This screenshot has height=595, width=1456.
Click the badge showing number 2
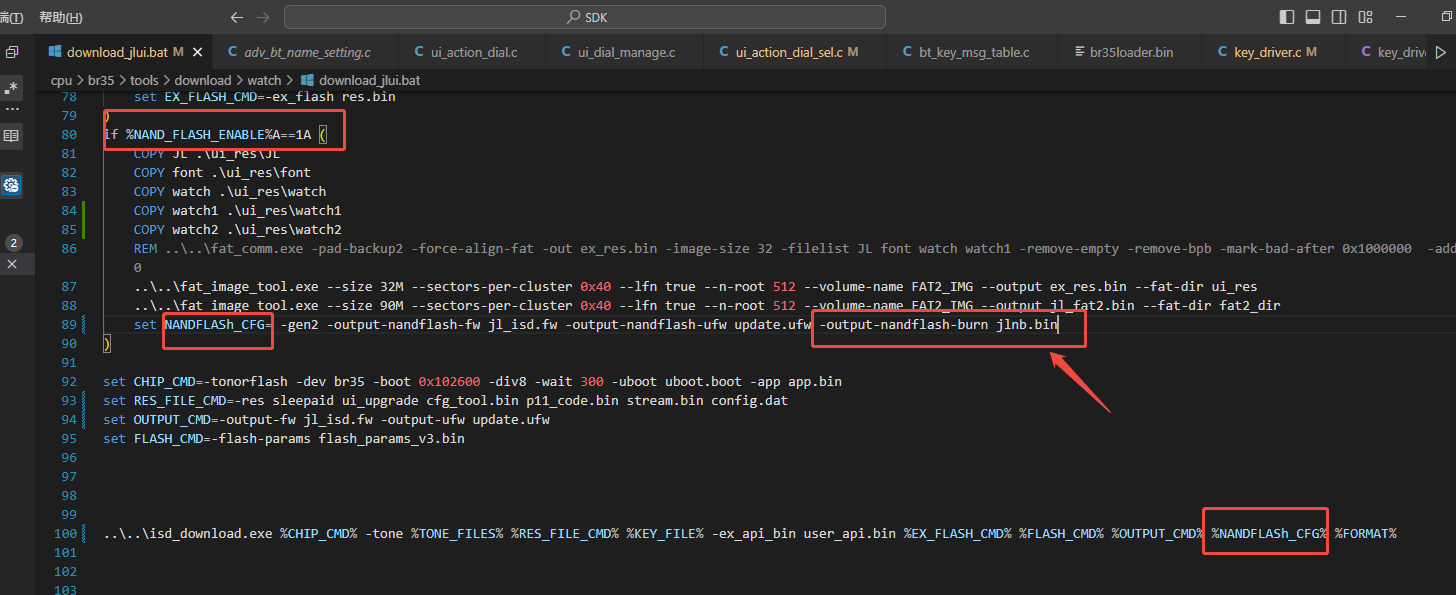click(13, 243)
